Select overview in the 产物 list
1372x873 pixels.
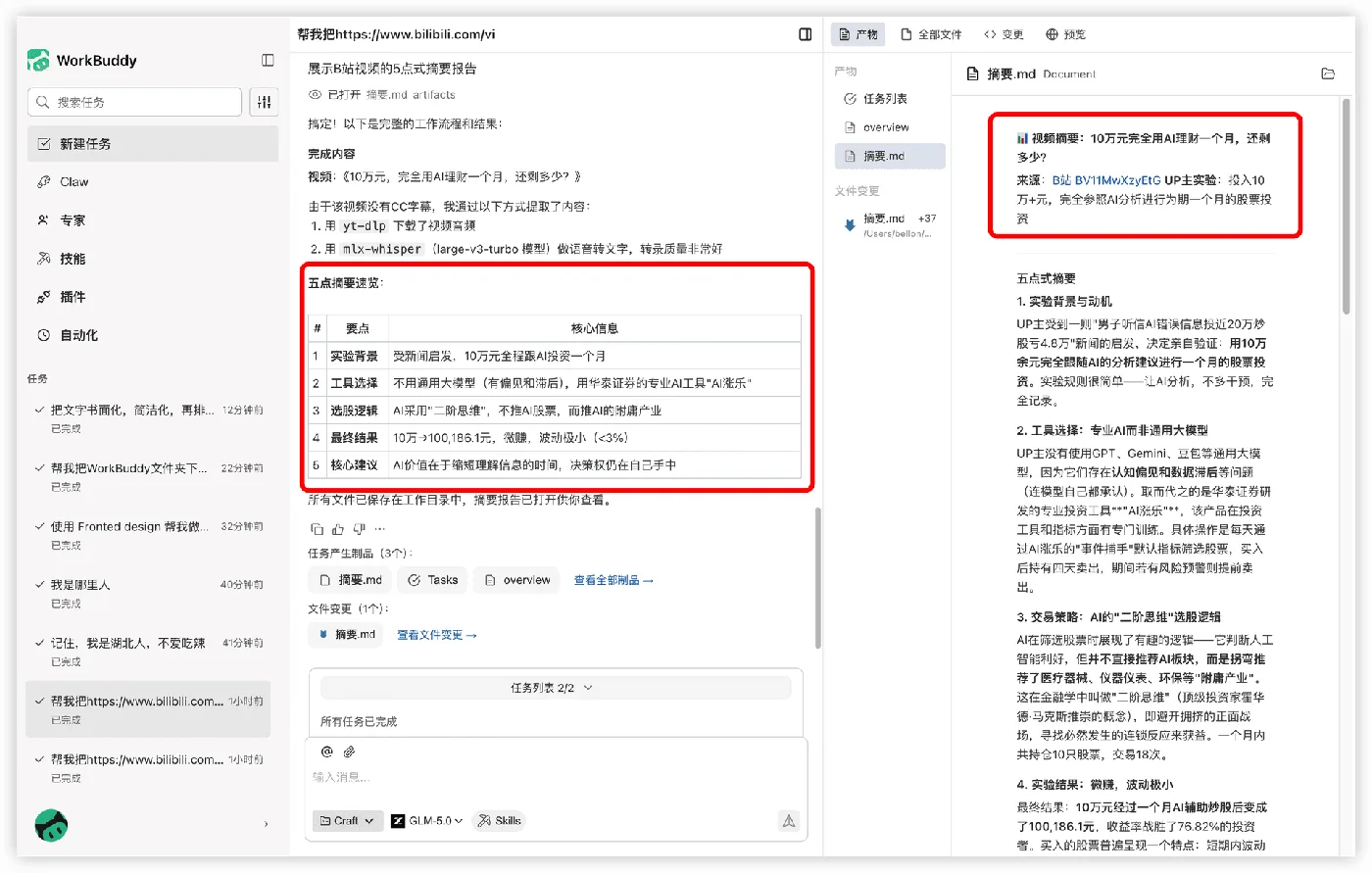(x=890, y=127)
